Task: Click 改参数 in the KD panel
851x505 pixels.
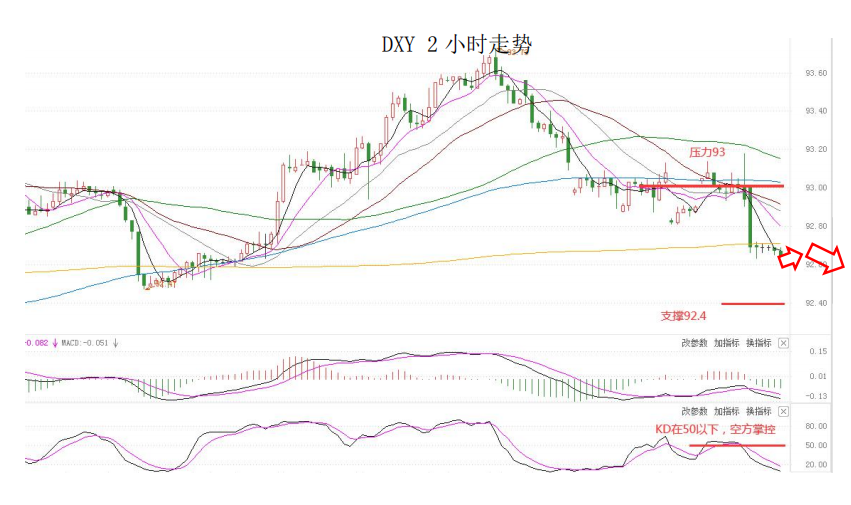Action: [694, 411]
